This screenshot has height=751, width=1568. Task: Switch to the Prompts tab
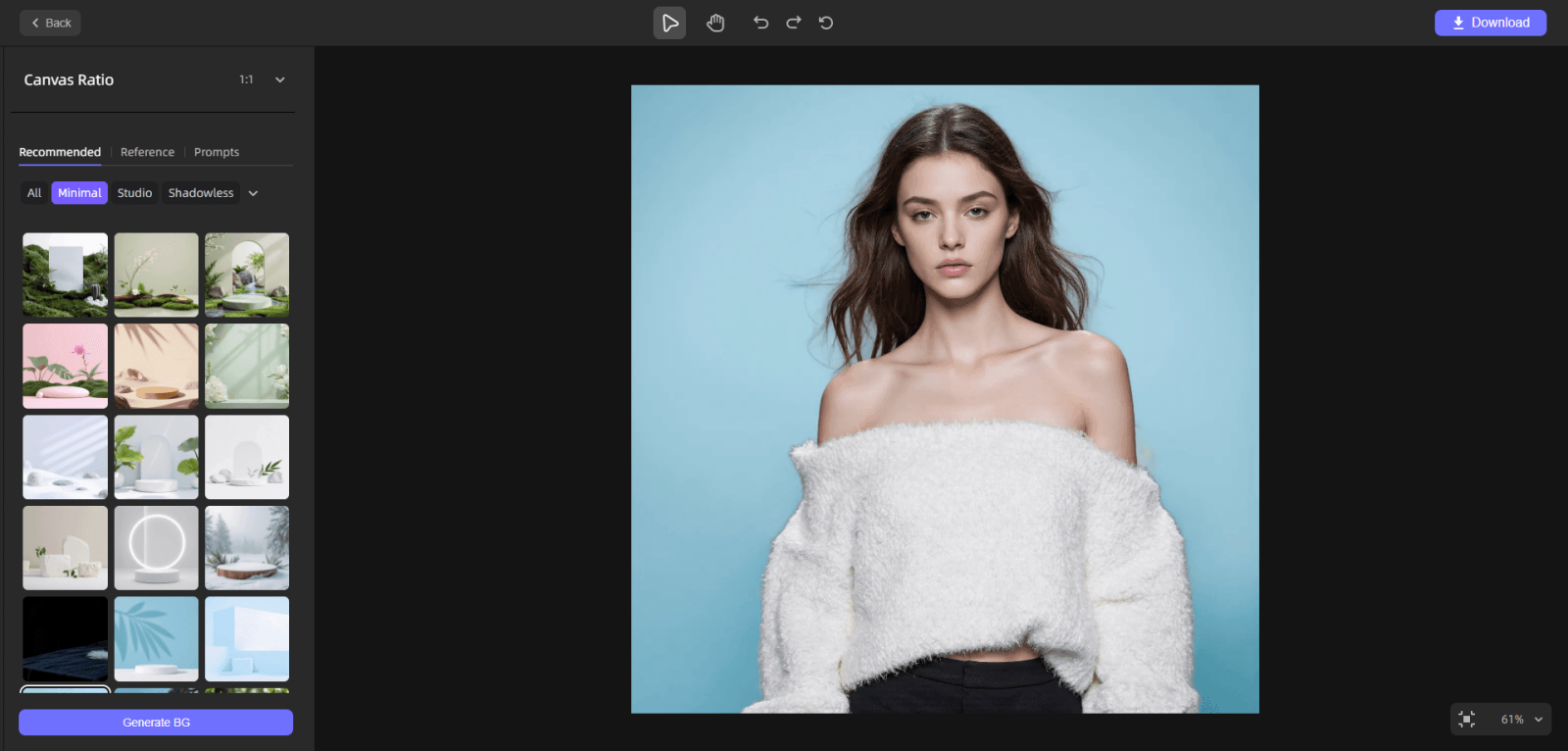(x=217, y=152)
